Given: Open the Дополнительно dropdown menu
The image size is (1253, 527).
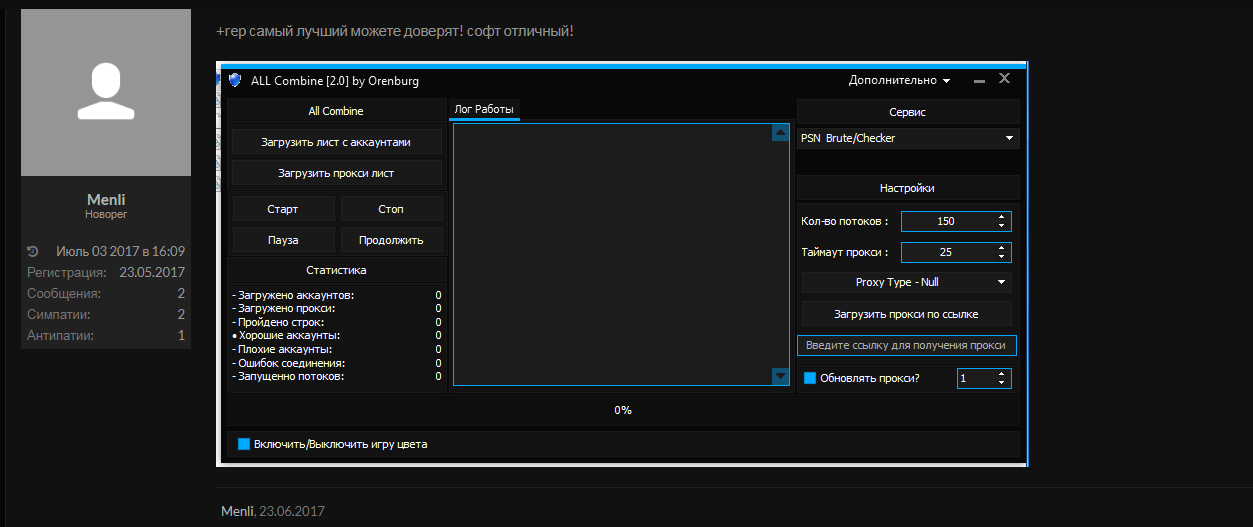Looking at the screenshot, I should tap(900, 80).
